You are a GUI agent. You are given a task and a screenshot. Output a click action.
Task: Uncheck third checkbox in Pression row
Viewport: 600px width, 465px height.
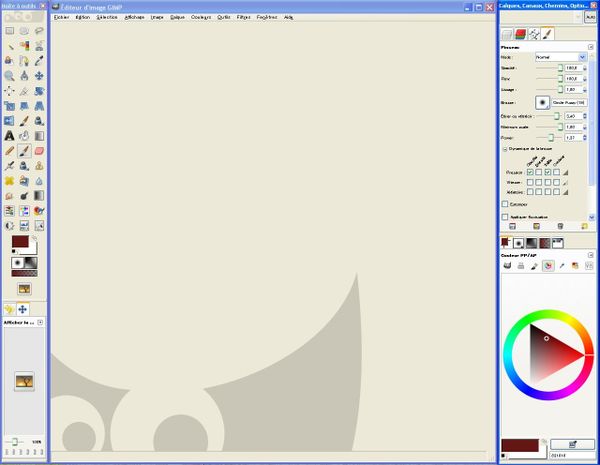[548, 172]
